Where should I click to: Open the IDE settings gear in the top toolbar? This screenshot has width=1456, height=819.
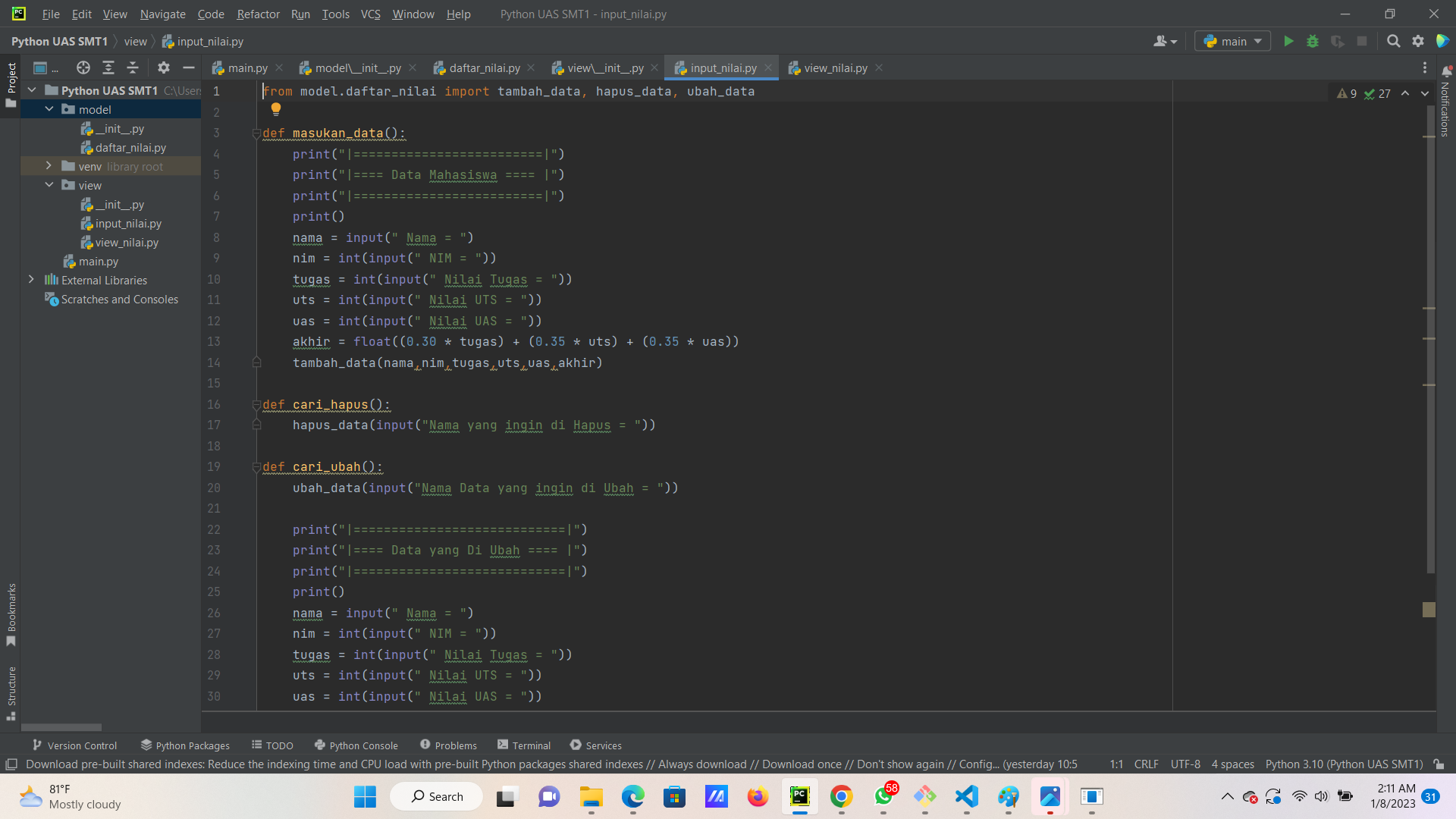click(1418, 41)
